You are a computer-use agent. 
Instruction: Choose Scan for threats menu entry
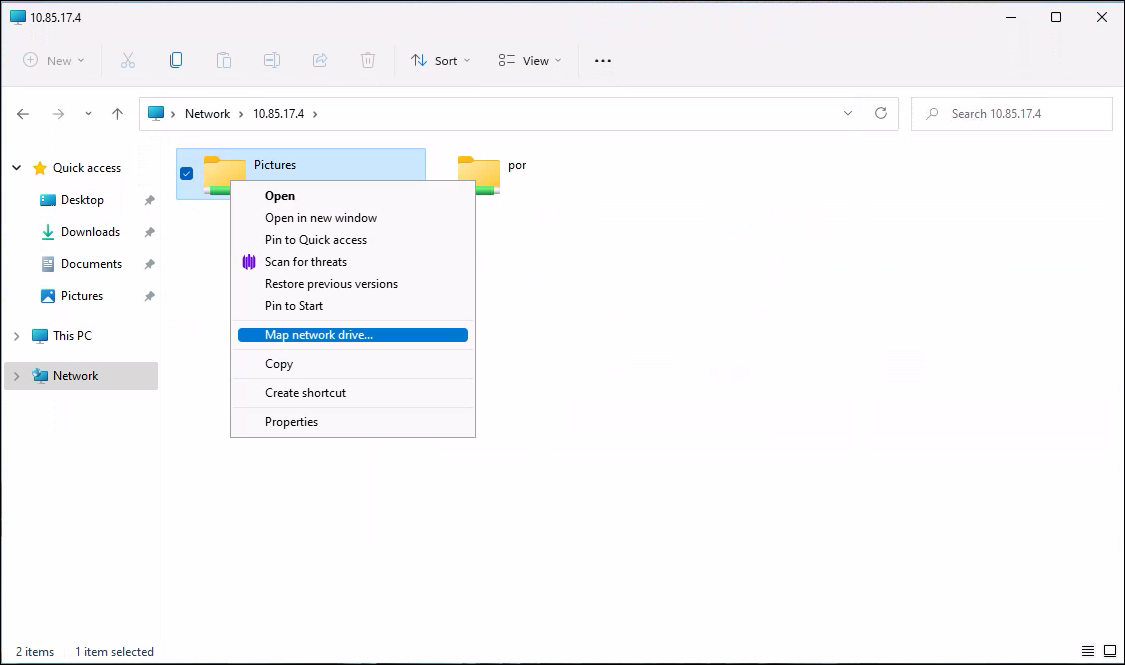click(x=306, y=262)
